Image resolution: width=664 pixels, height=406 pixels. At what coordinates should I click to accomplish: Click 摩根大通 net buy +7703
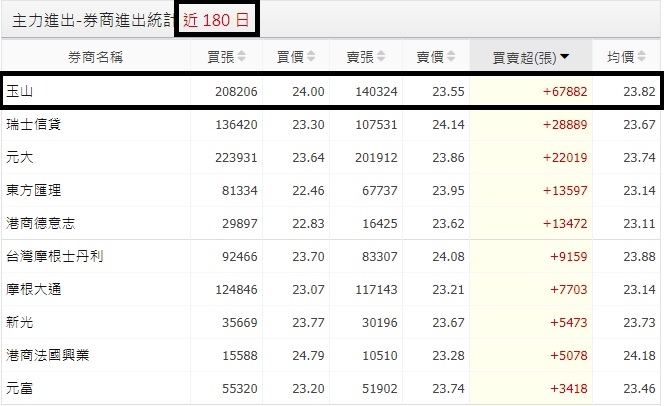pos(569,290)
